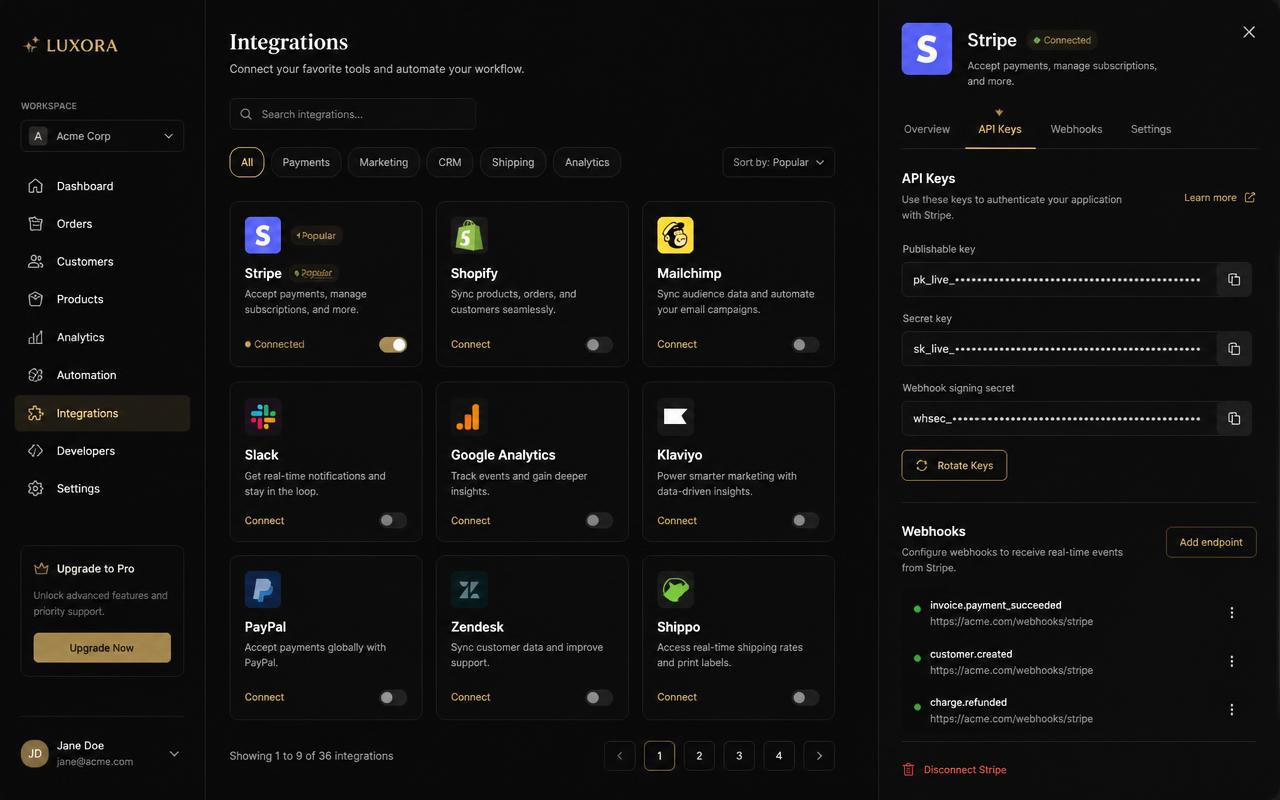Open the Settings tab in Stripe panel
The width and height of the screenshot is (1280, 800).
(x=1151, y=129)
